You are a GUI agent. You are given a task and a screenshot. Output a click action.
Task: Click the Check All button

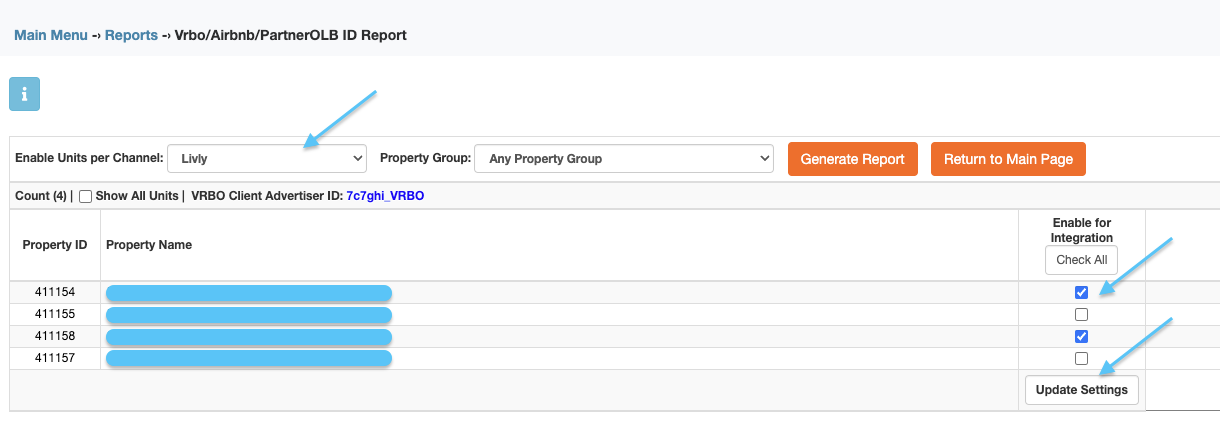1081,260
